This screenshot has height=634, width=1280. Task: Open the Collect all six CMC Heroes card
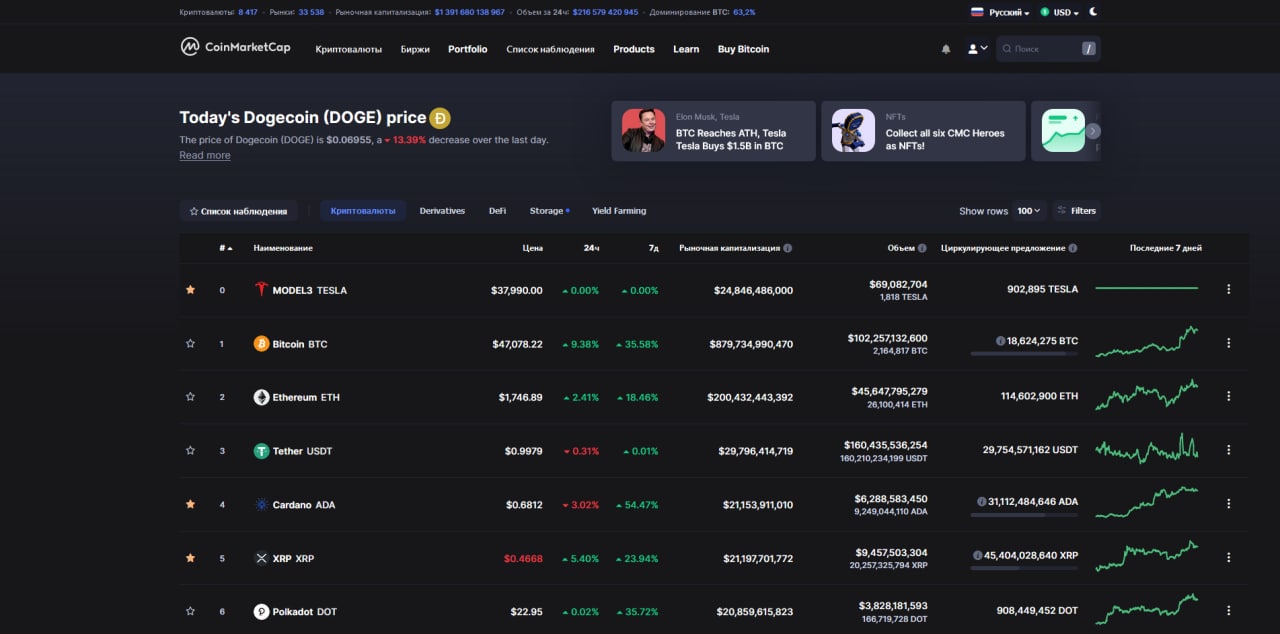pyautogui.click(x=923, y=131)
